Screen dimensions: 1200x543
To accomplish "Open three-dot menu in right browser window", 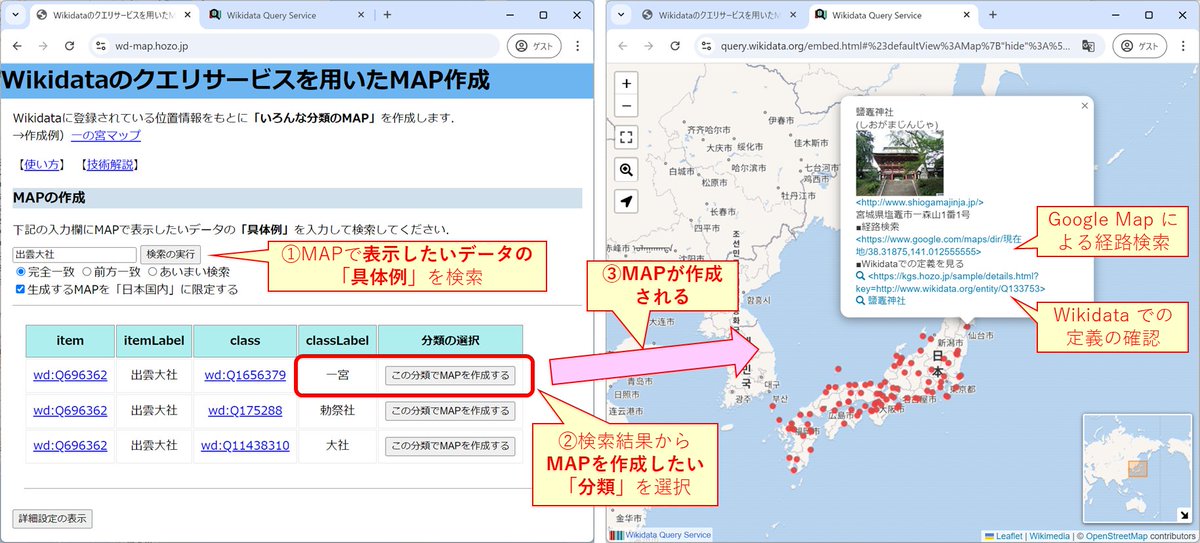I will pos(1182,46).
